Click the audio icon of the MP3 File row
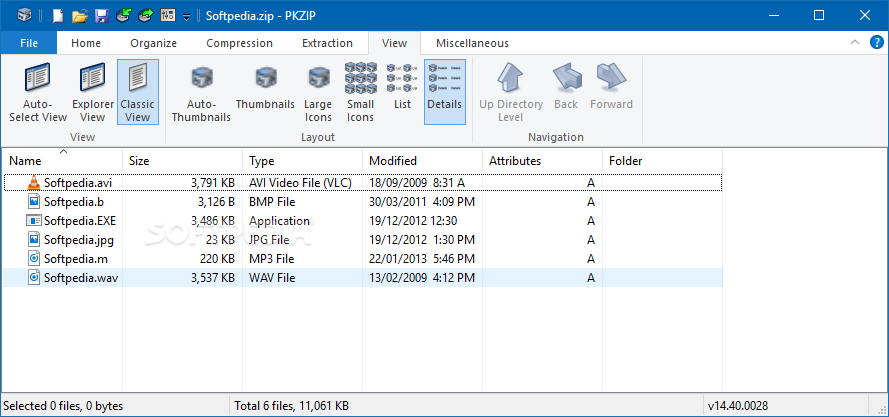The height and width of the screenshot is (417, 889). [x=34, y=259]
